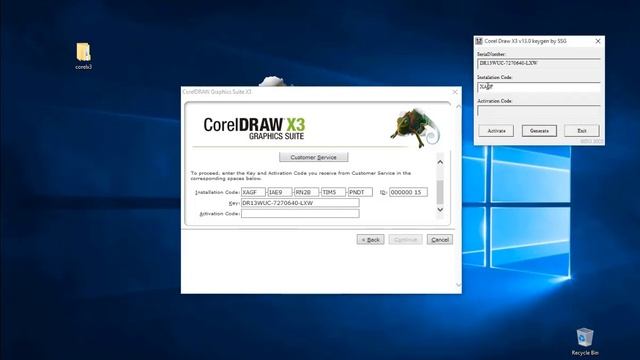Click the Activation Code field in the keygen
This screenshot has height=360, width=640.
(539, 111)
